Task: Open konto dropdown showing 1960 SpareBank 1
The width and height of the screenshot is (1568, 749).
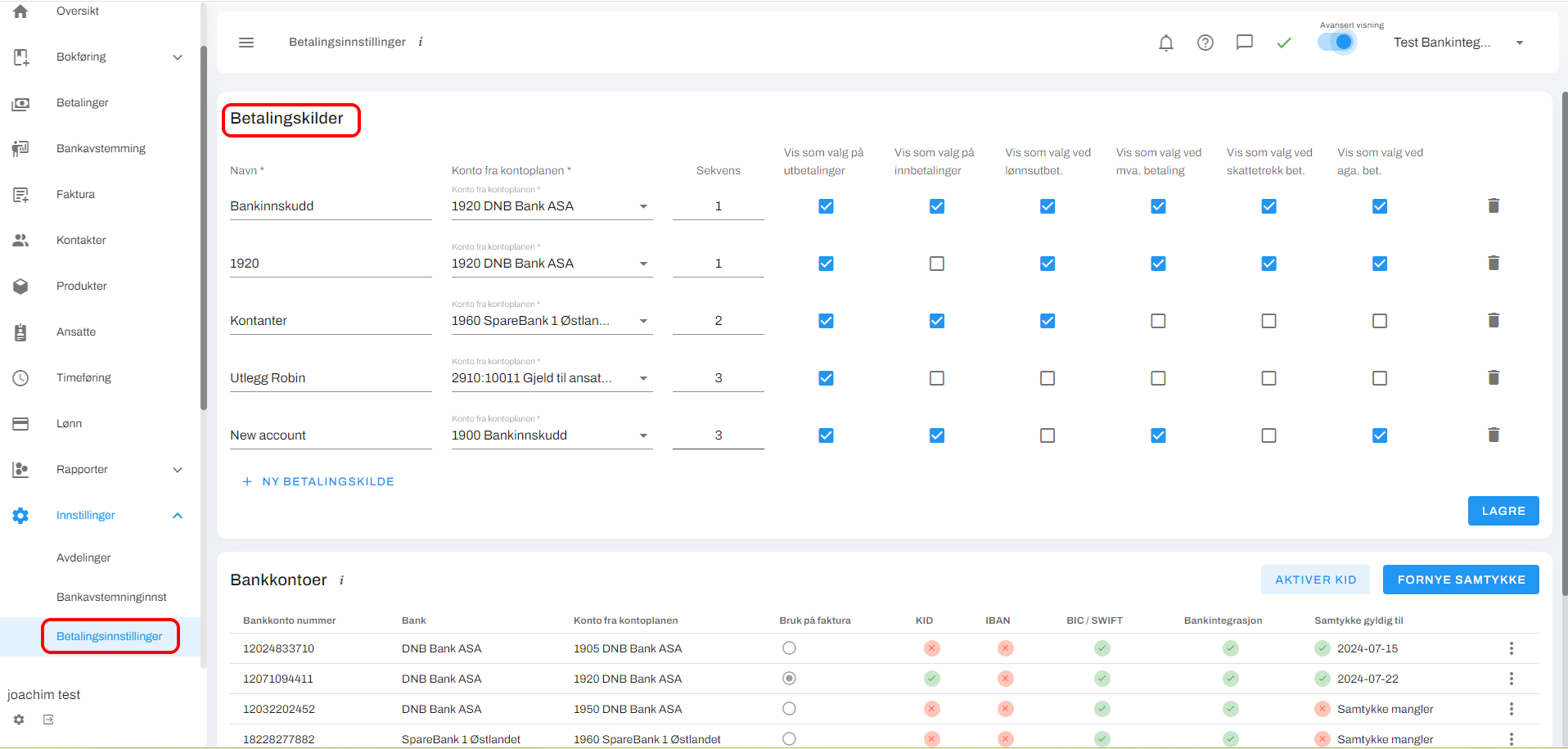Action: coord(552,321)
